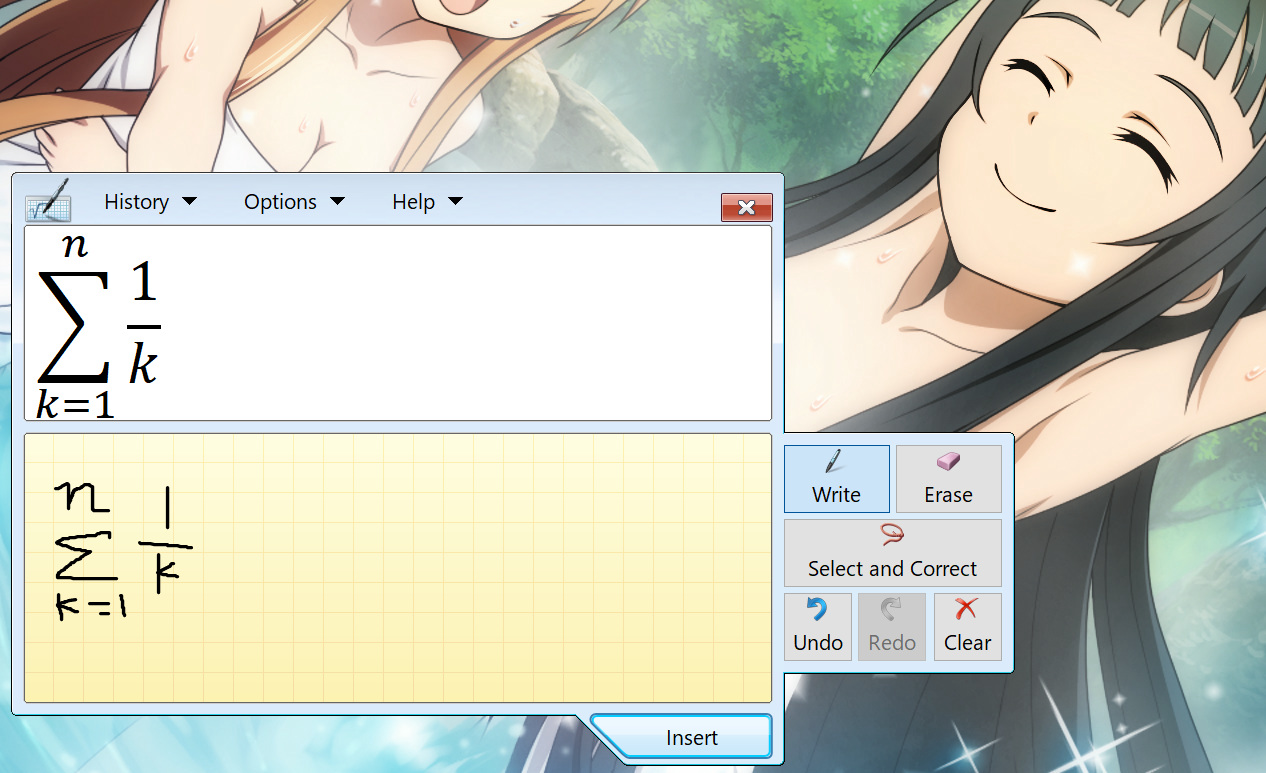Open the Help menu
The width and height of the screenshot is (1266, 773).
[427, 202]
